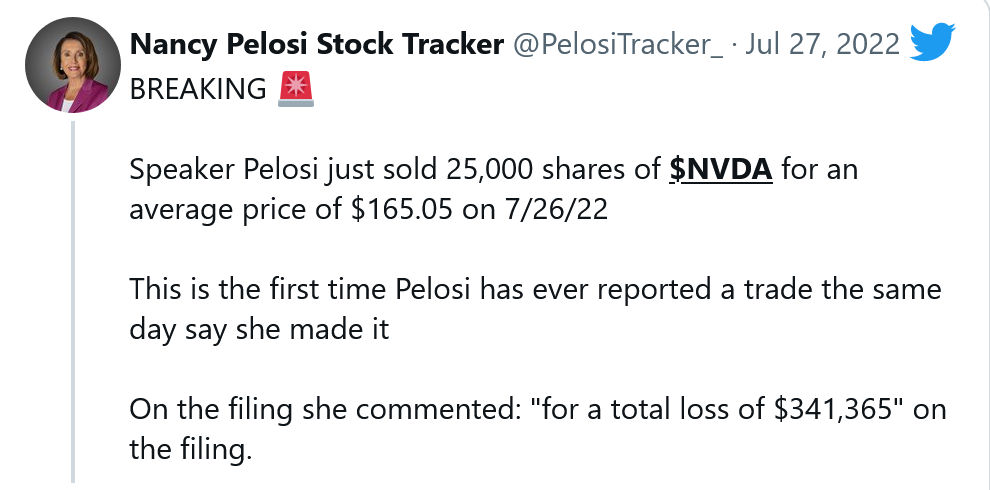The width and height of the screenshot is (990, 490).
Task: Click the Twitter bird logo
Action: (x=934, y=43)
